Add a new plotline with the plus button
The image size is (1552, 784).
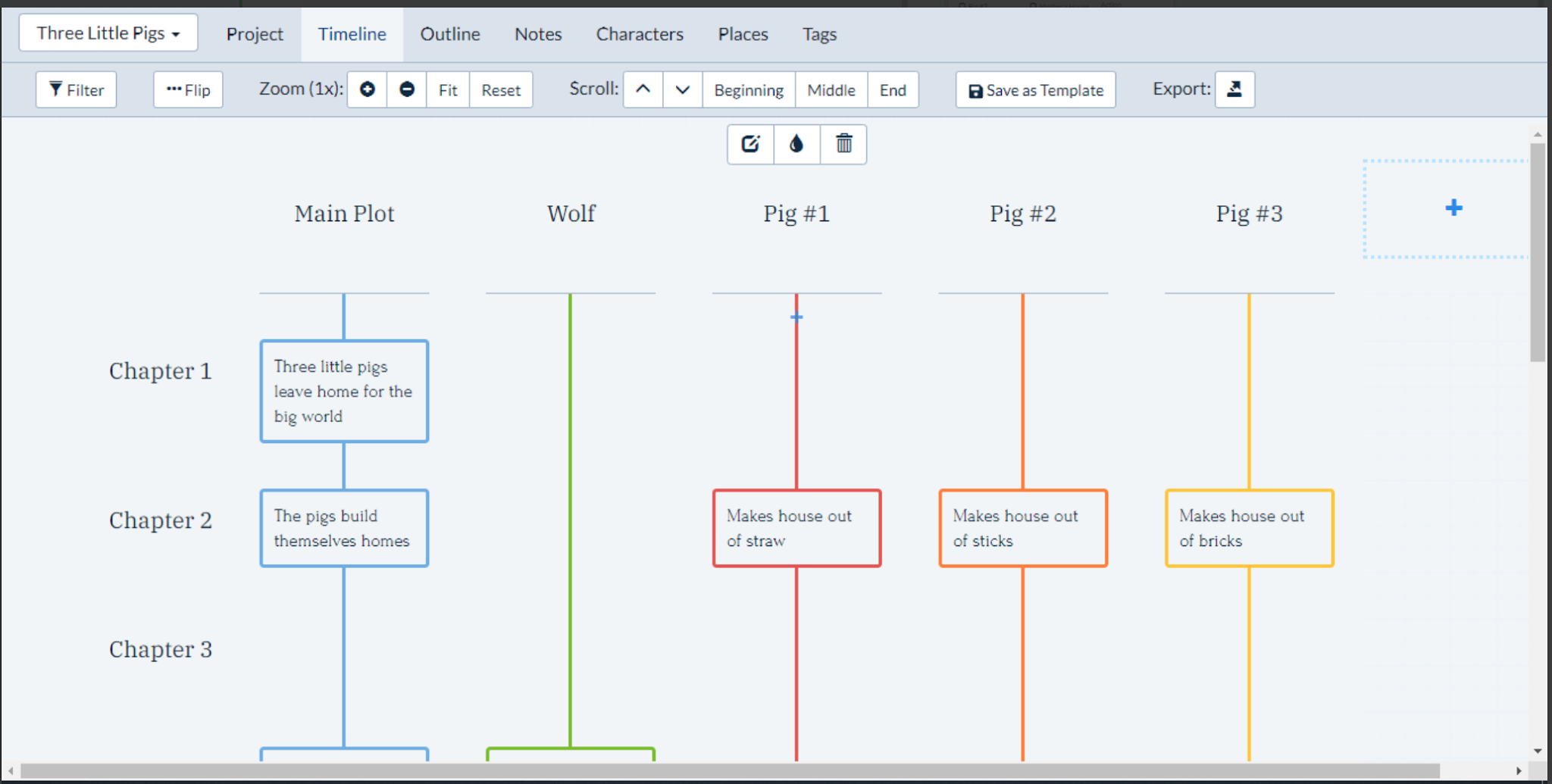[x=1453, y=208]
